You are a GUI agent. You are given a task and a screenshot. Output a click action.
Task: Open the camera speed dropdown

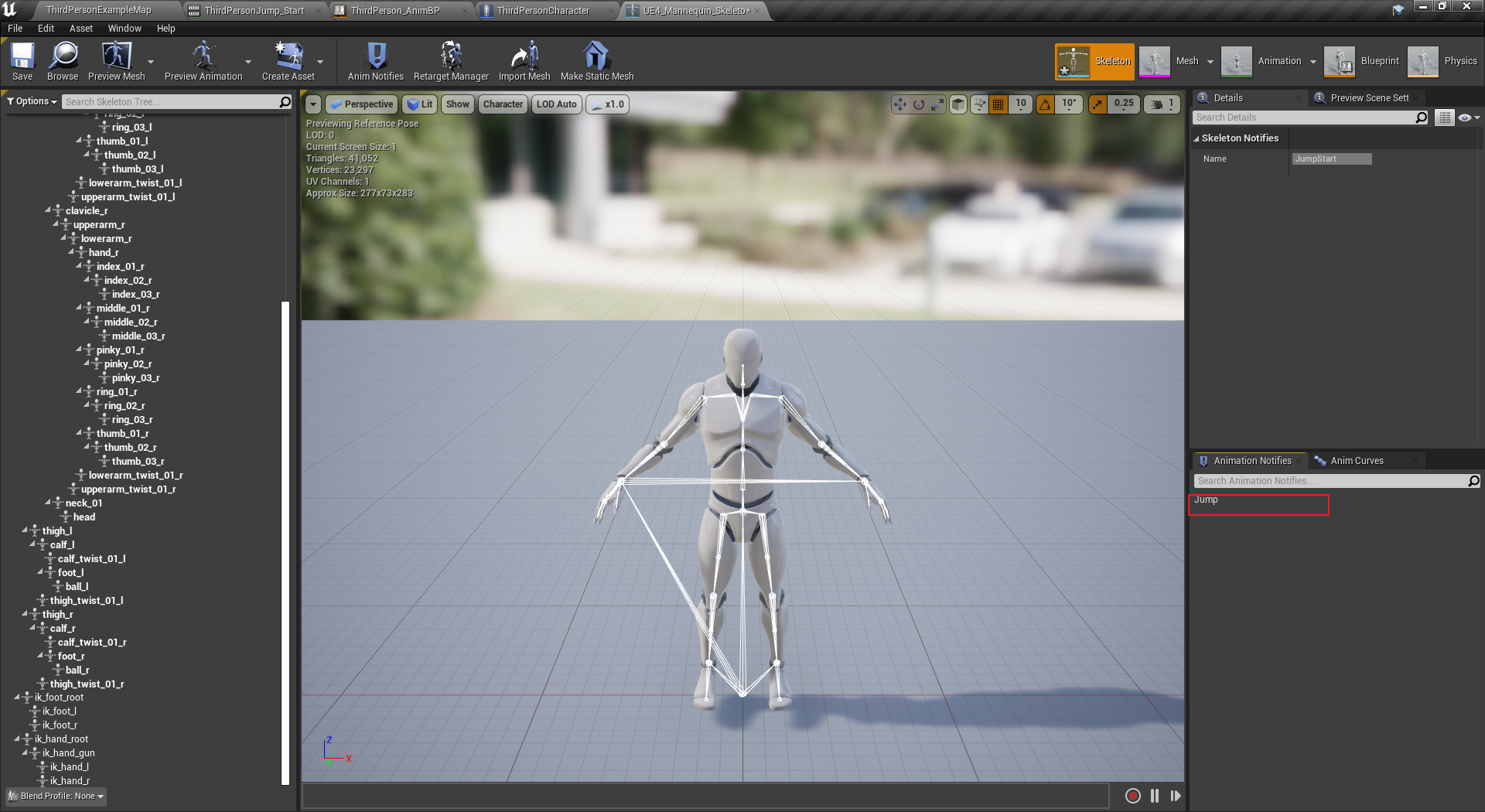point(1162,104)
